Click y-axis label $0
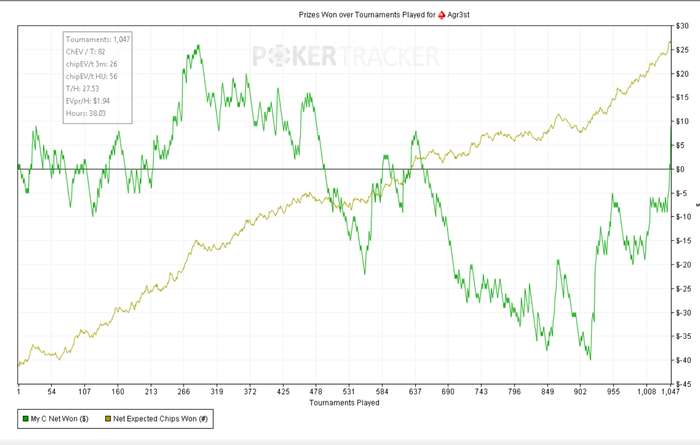Viewport: 700px width, 445px height. pyautogui.click(x=680, y=169)
